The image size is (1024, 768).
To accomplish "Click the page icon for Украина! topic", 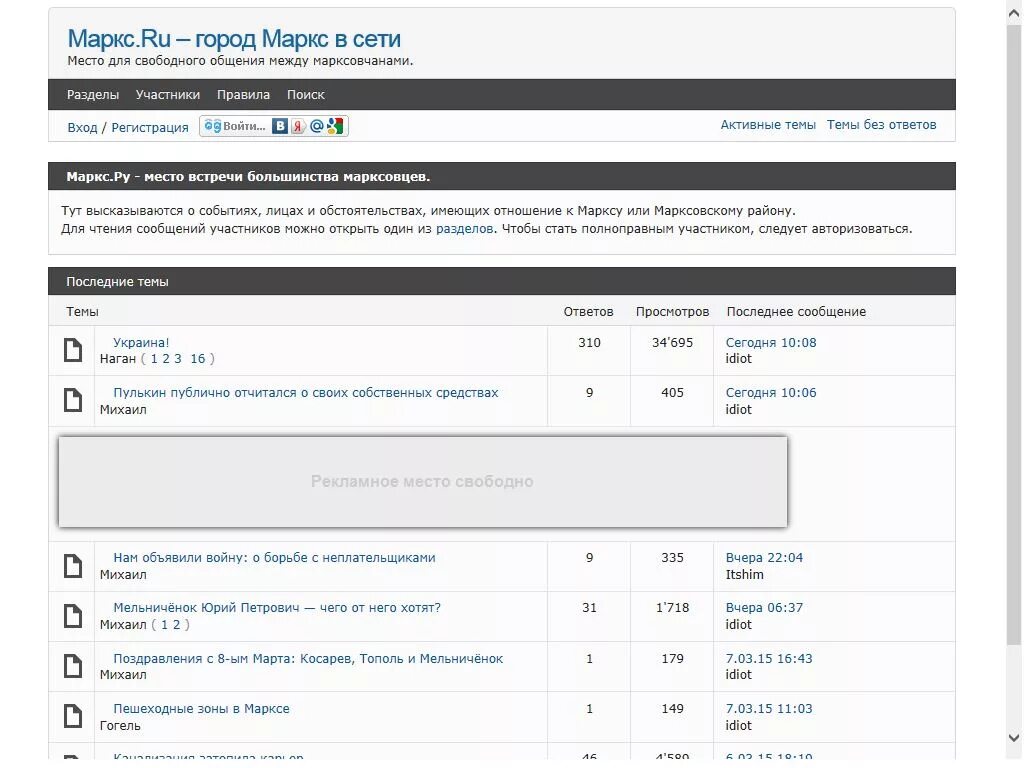I will point(73,351).
